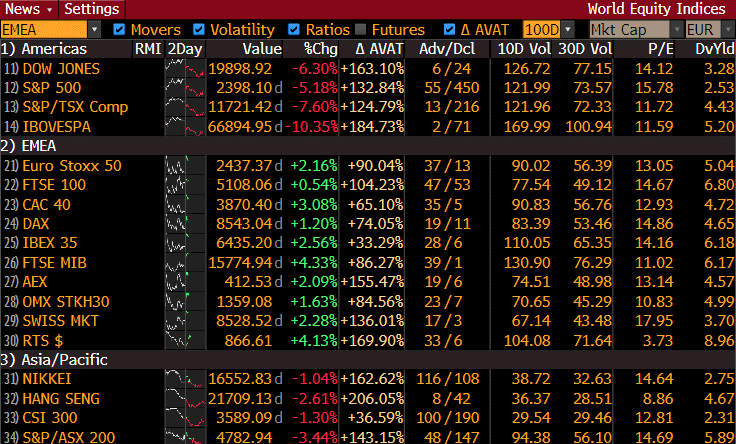Viewport: 736px width, 444px height.
Task: Toggle the Volatility checkbox
Action: (x=199, y=30)
